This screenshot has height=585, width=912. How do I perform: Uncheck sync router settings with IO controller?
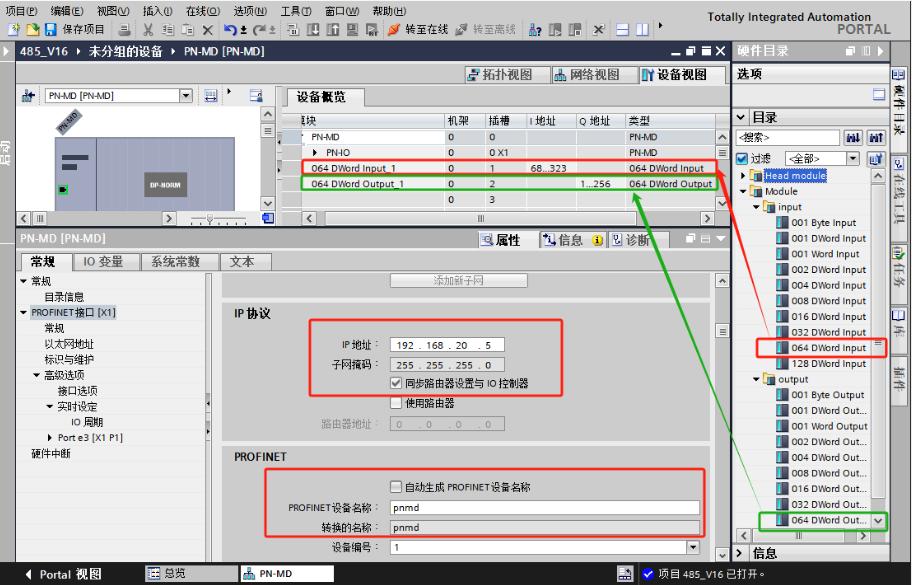click(397, 383)
